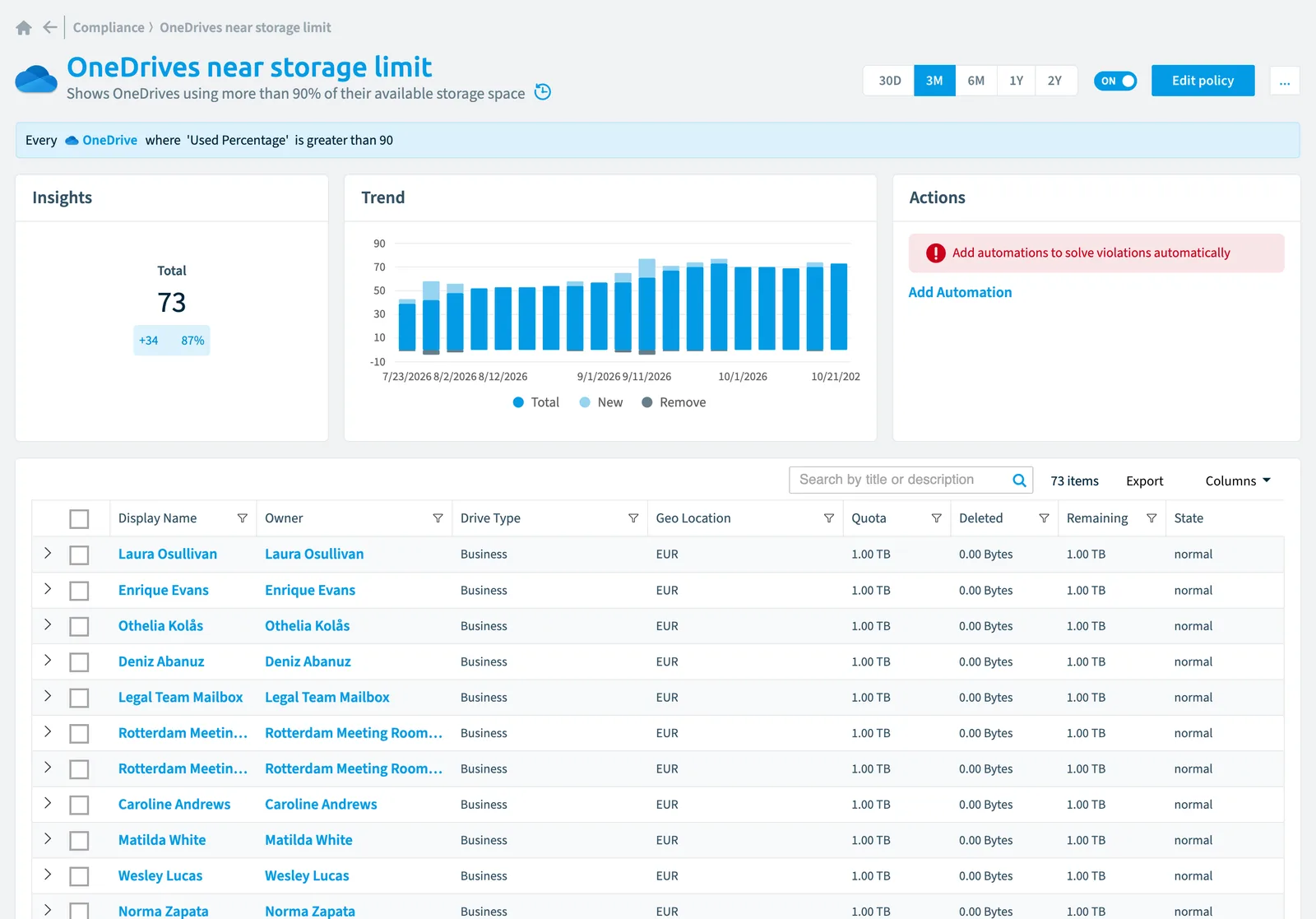1316x919 pixels.
Task: Open the Enrique Evans display name link
Action: [163, 590]
